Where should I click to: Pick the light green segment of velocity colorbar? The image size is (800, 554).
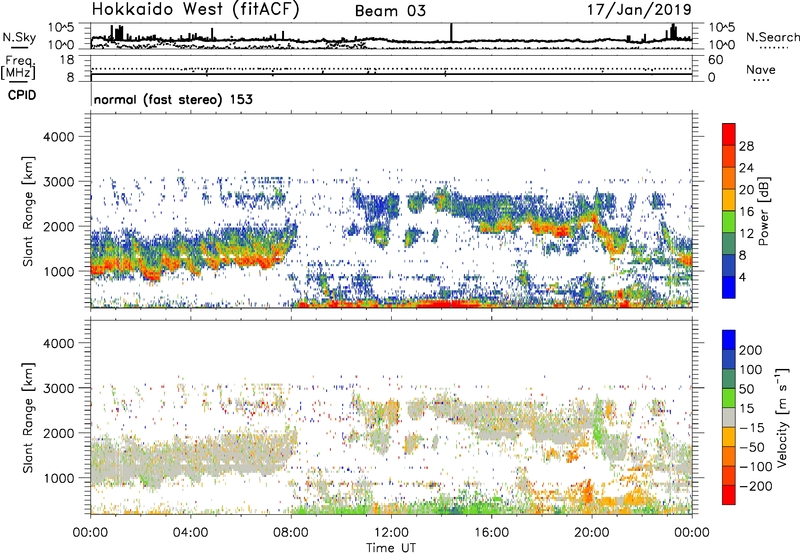(x=729, y=398)
